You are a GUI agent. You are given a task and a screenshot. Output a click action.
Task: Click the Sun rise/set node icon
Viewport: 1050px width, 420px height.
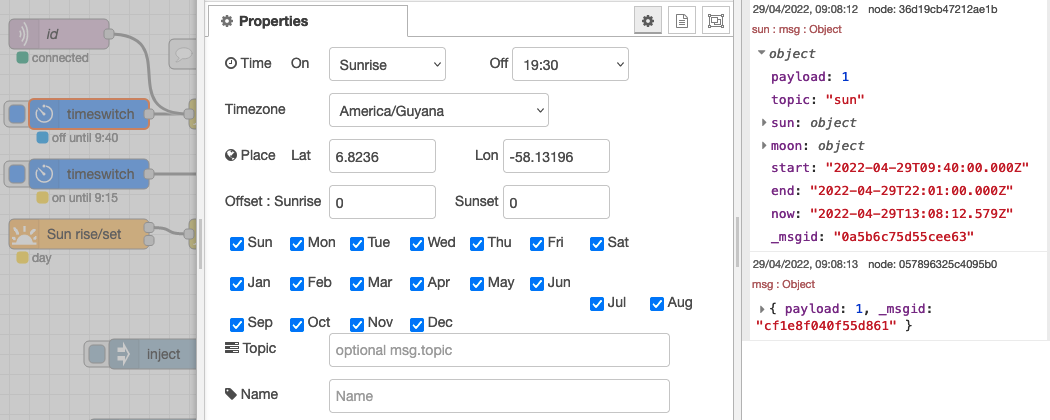[23, 234]
